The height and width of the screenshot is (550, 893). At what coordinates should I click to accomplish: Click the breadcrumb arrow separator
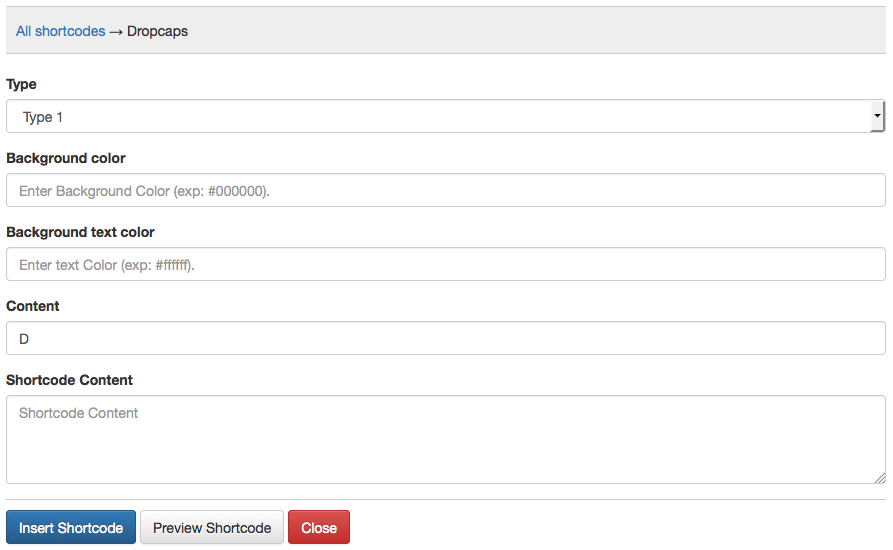(x=116, y=31)
